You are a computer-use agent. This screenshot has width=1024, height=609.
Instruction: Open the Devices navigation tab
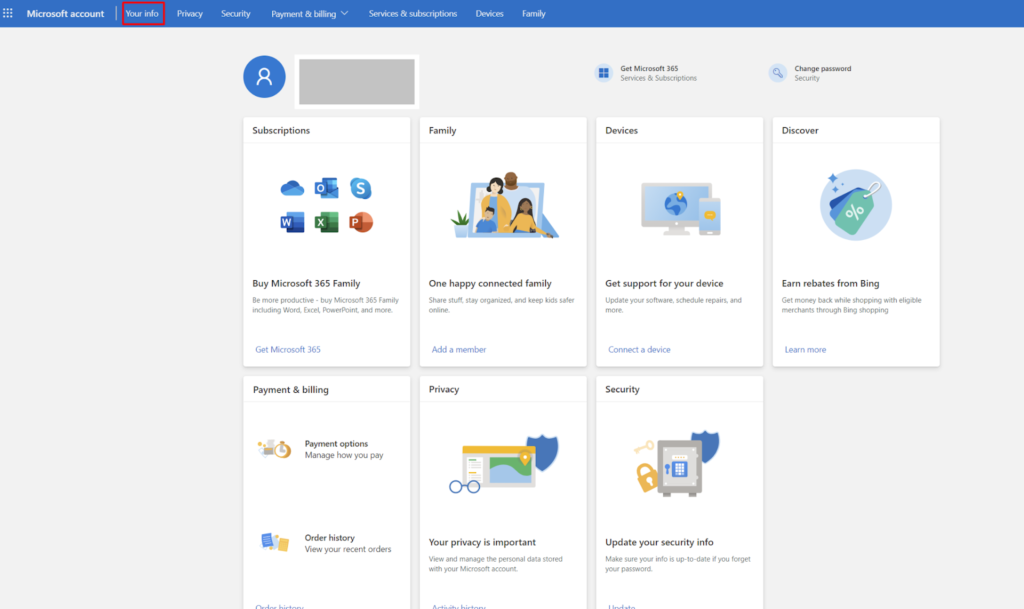pyautogui.click(x=490, y=14)
